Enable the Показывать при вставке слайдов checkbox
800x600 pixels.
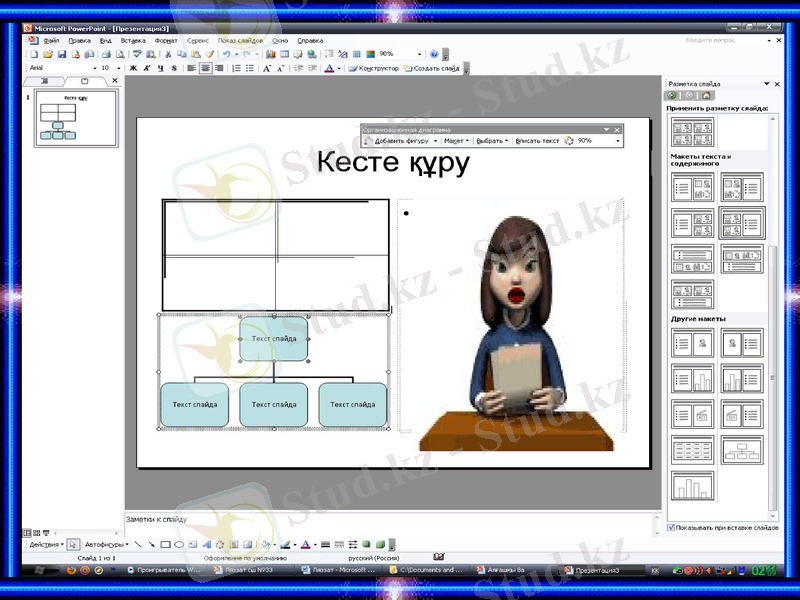(670, 526)
